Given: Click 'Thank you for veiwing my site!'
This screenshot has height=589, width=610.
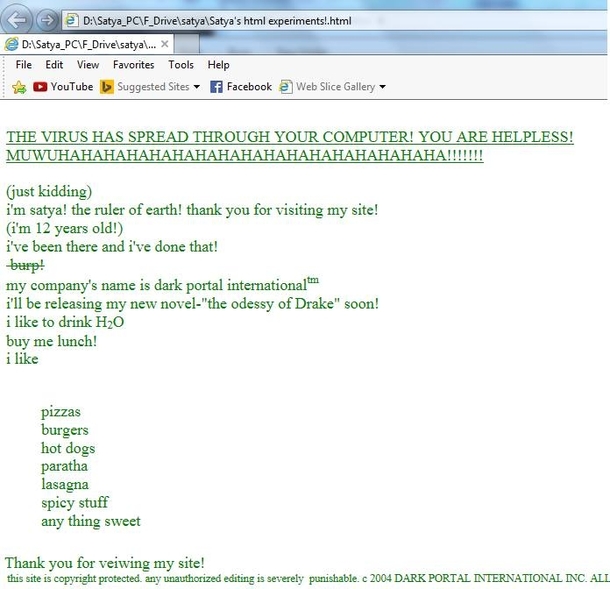Looking at the screenshot, I should 105,563.
